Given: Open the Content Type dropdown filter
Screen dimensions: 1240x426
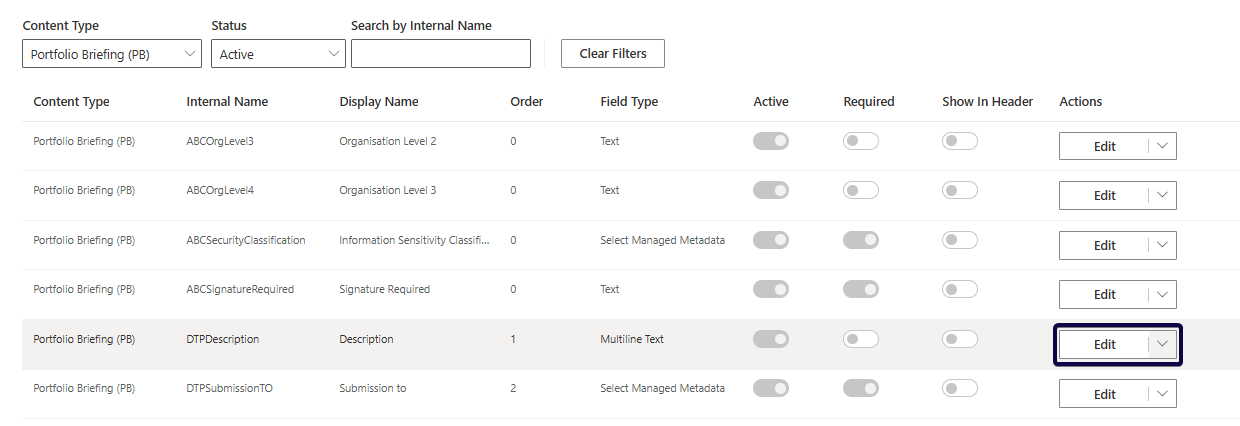Looking at the screenshot, I should point(111,54).
